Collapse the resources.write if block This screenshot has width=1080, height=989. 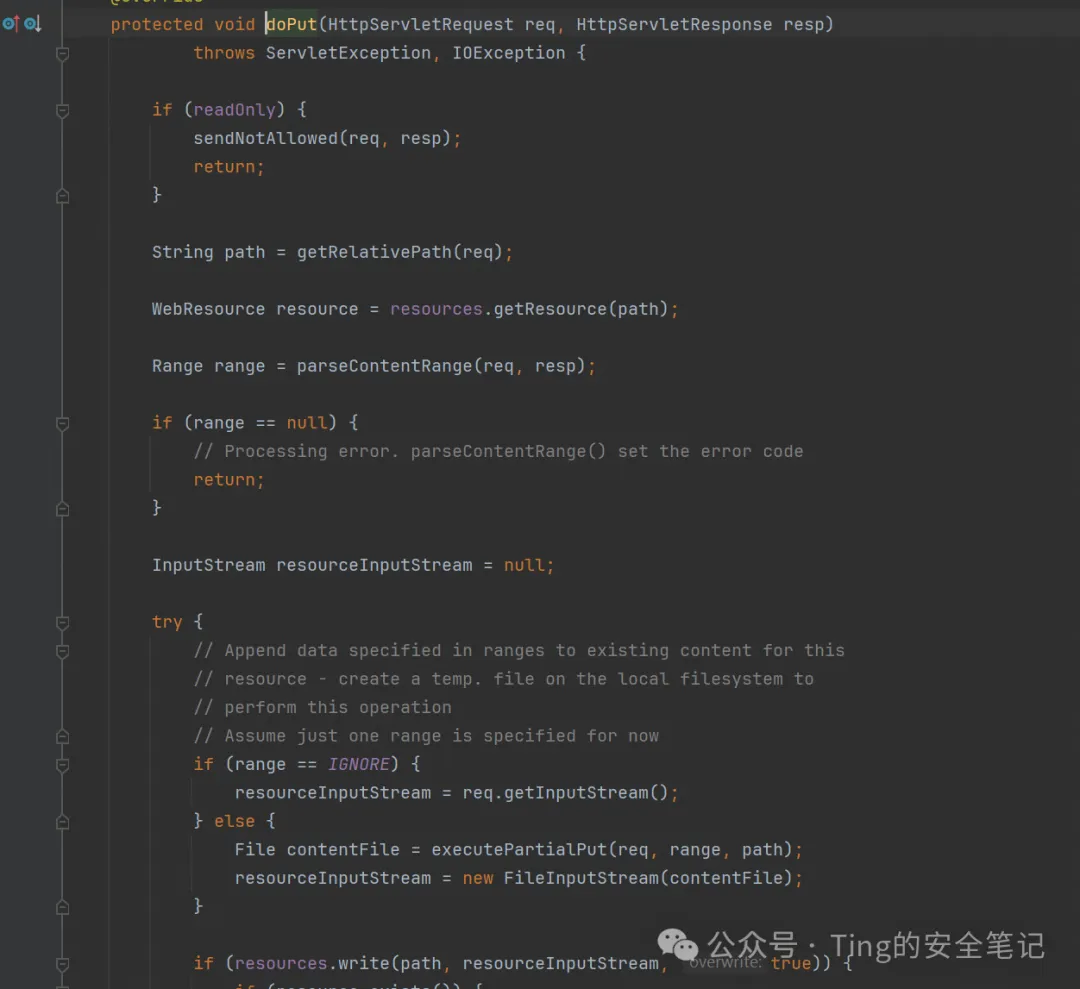(62, 964)
